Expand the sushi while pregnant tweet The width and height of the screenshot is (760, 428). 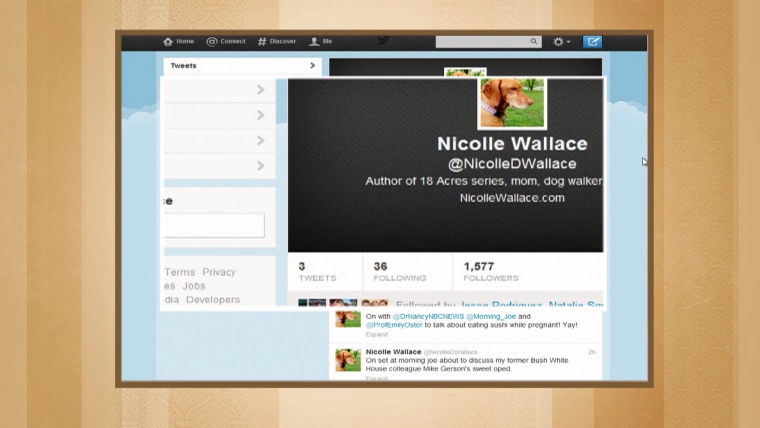point(376,334)
